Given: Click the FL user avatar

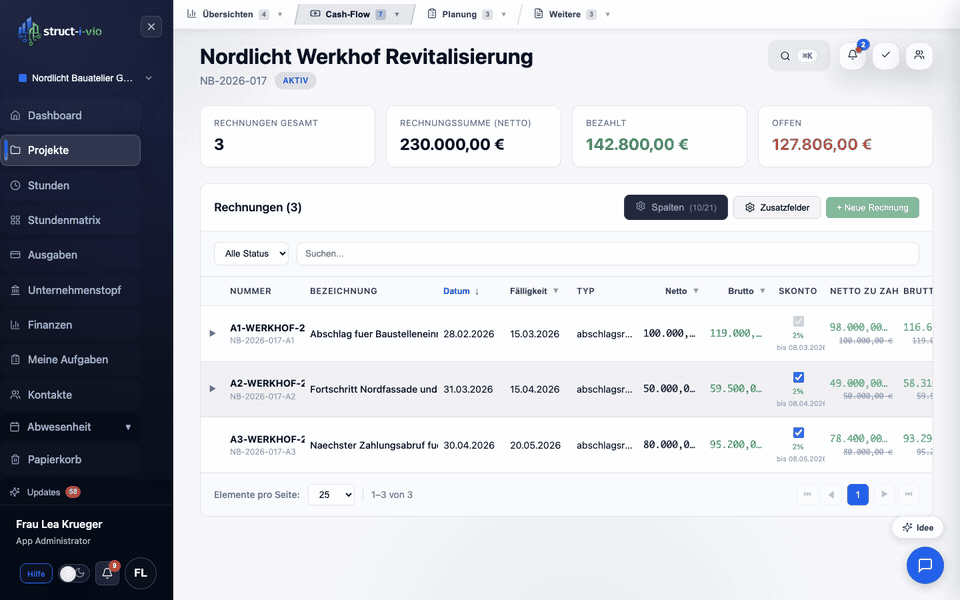Looking at the screenshot, I should tap(140, 573).
